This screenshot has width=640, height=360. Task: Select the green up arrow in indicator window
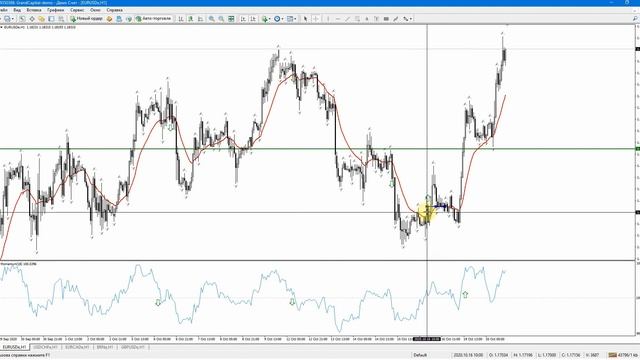click(x=465, y=294)
